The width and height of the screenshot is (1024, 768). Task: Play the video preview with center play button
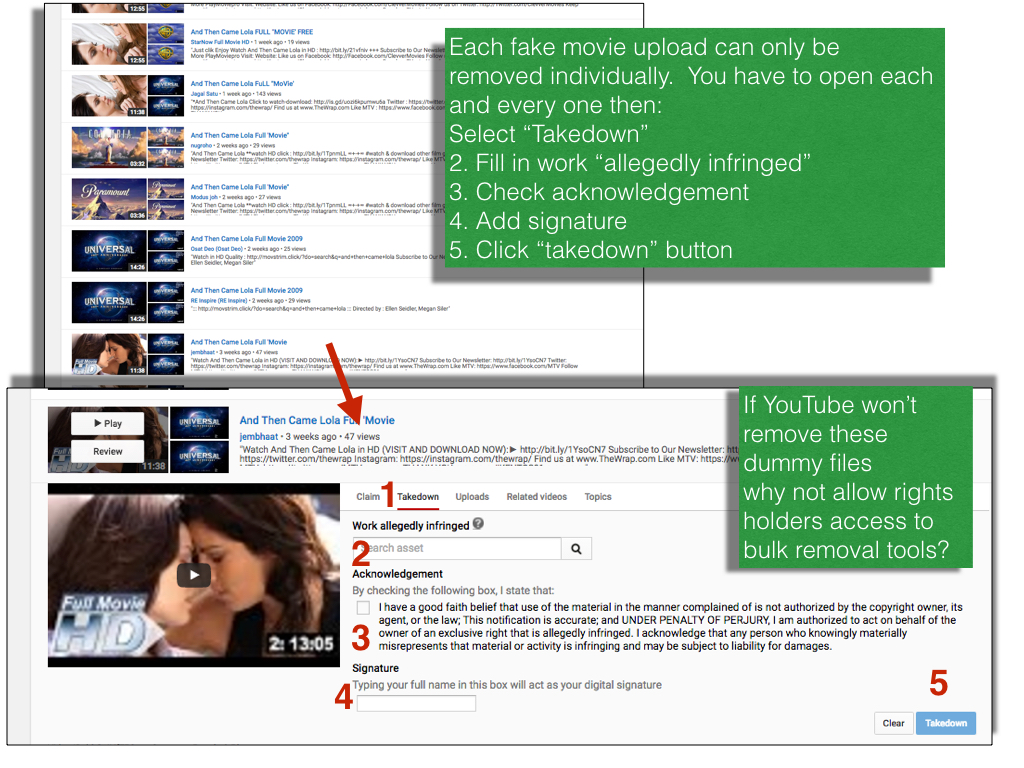(x=194, y=575)
